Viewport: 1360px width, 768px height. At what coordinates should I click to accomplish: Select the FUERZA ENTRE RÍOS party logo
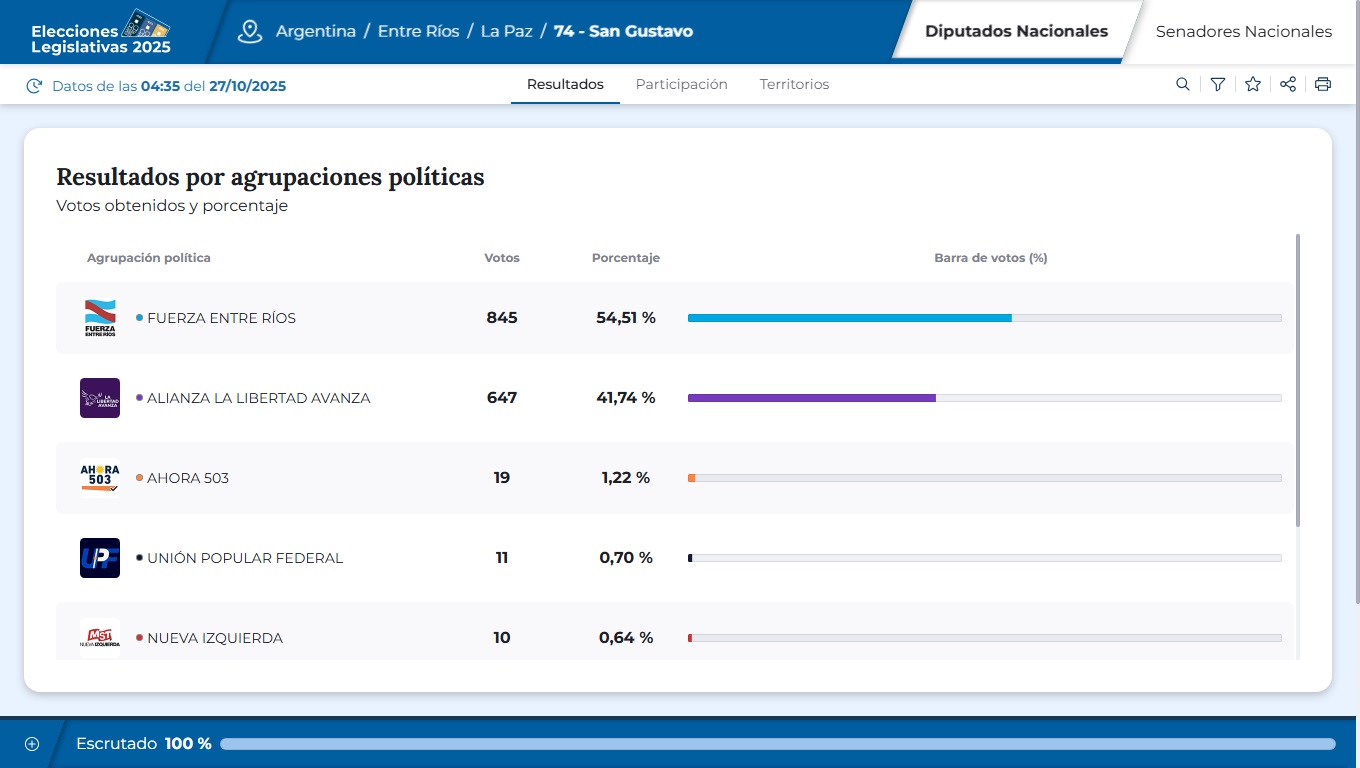[x=99, y=317]
